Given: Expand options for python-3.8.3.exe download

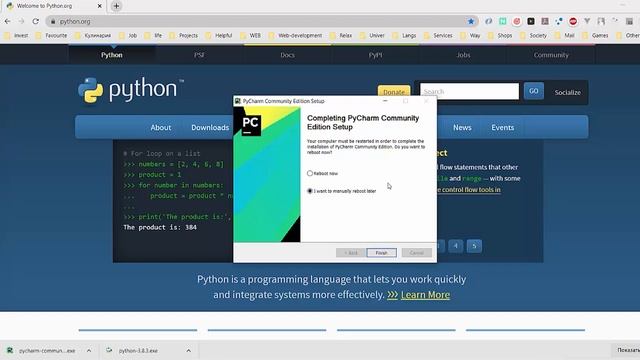Looking at the screenshot, I should pyautogui.click(x=188, y=351).
